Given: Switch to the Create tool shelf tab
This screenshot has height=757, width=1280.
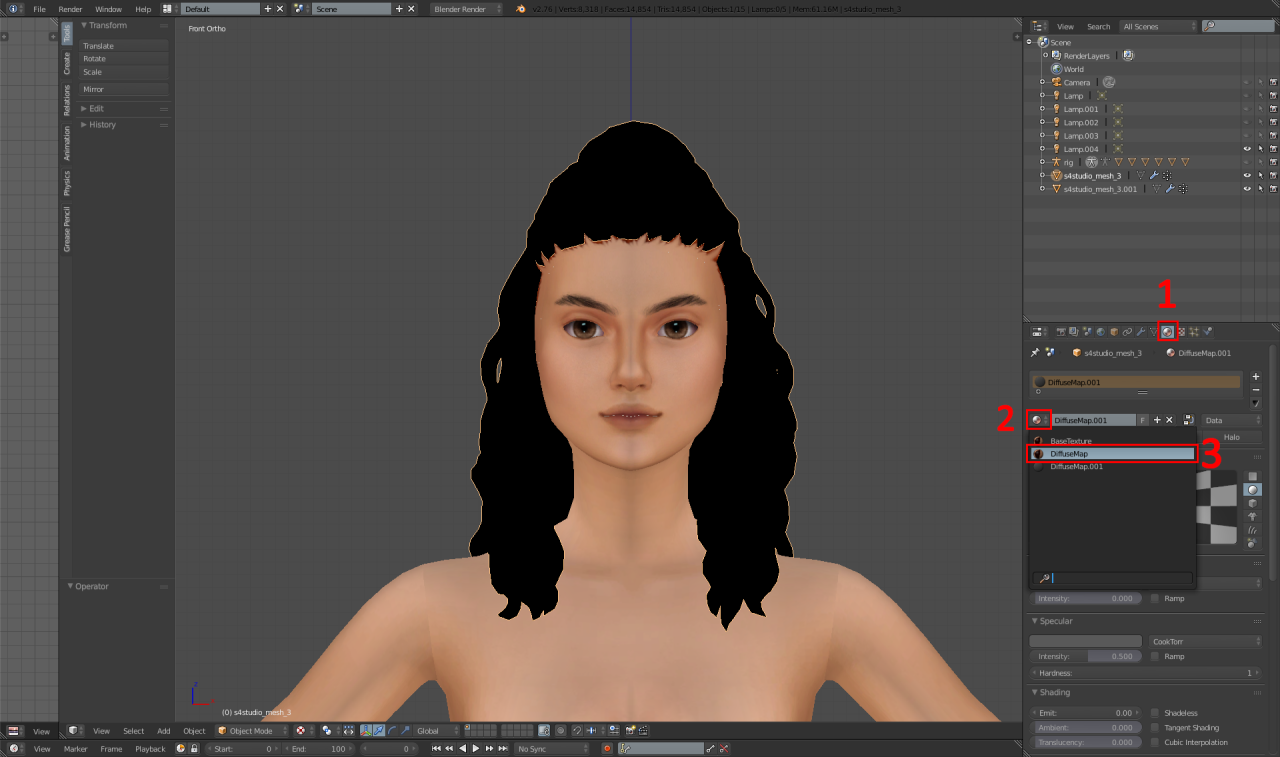Looking at the screenshot, I should point(67,64).
